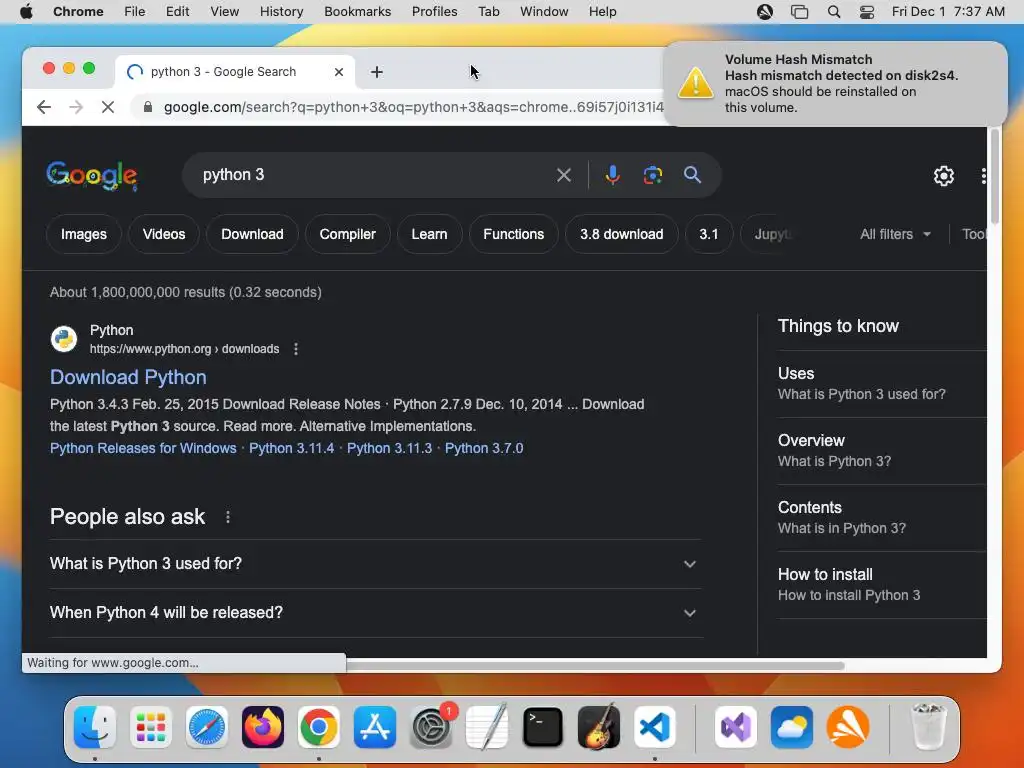Open the Apple menu
1024x768 pixels.
26,12
